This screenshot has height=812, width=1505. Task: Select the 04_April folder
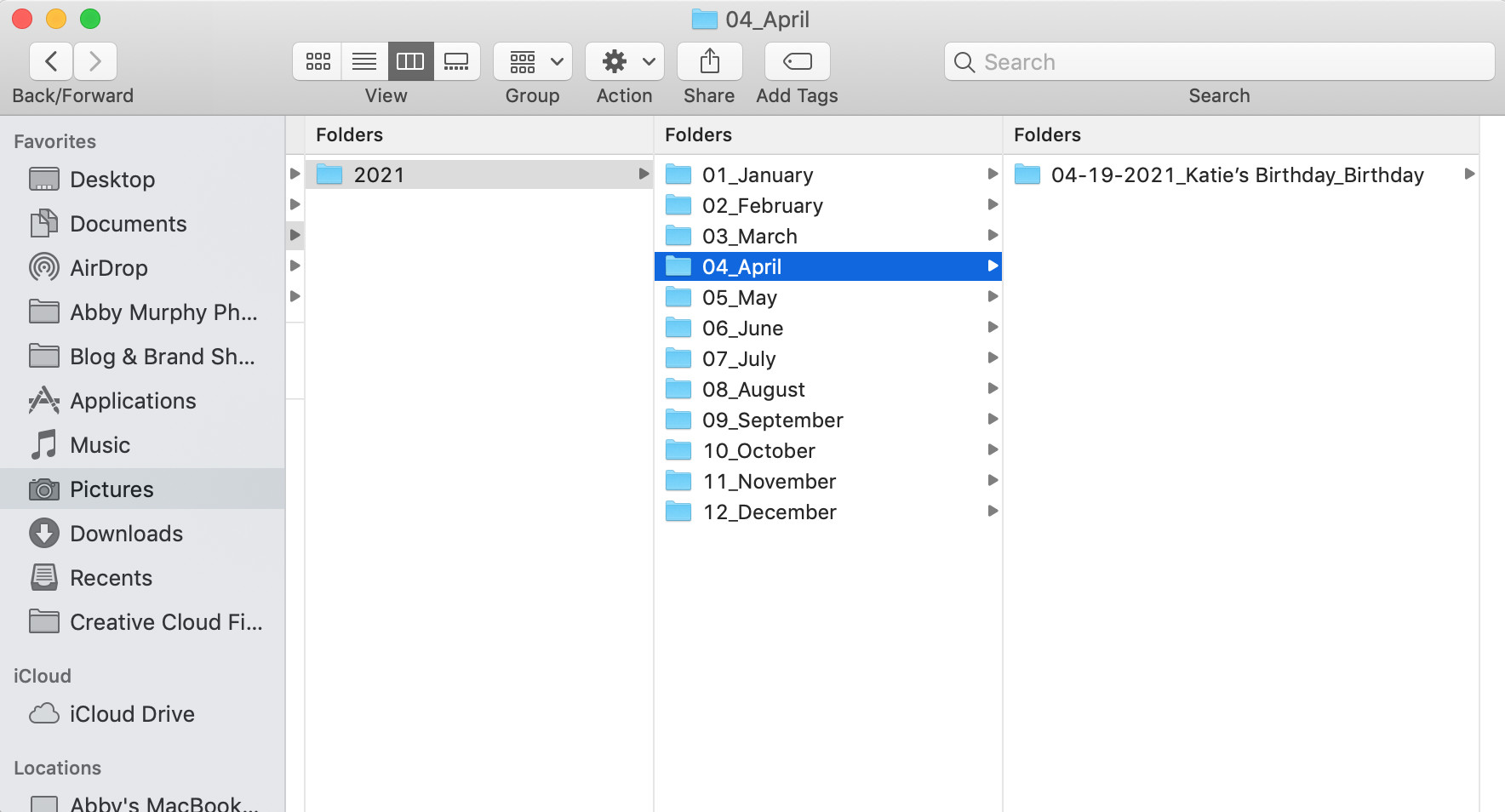[828, 266]
